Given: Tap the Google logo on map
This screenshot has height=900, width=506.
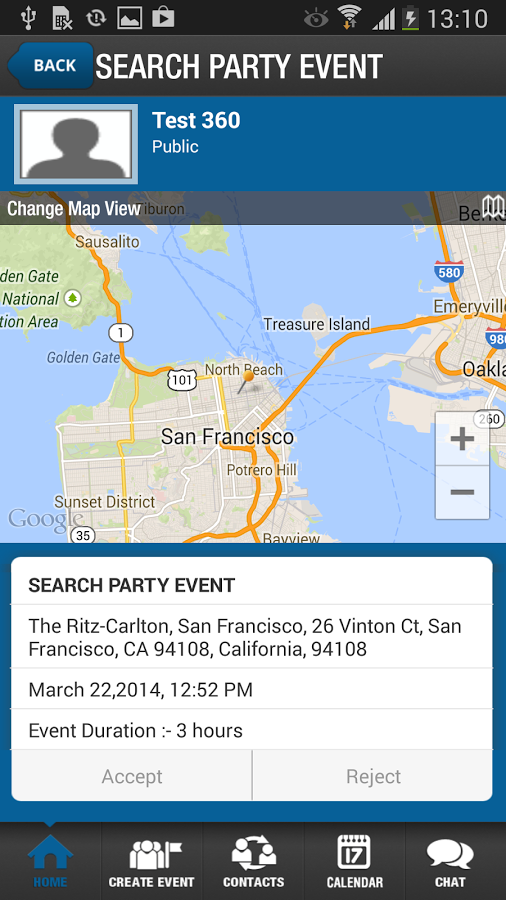Looking at the screenshot, I should [x=46, y=519].
